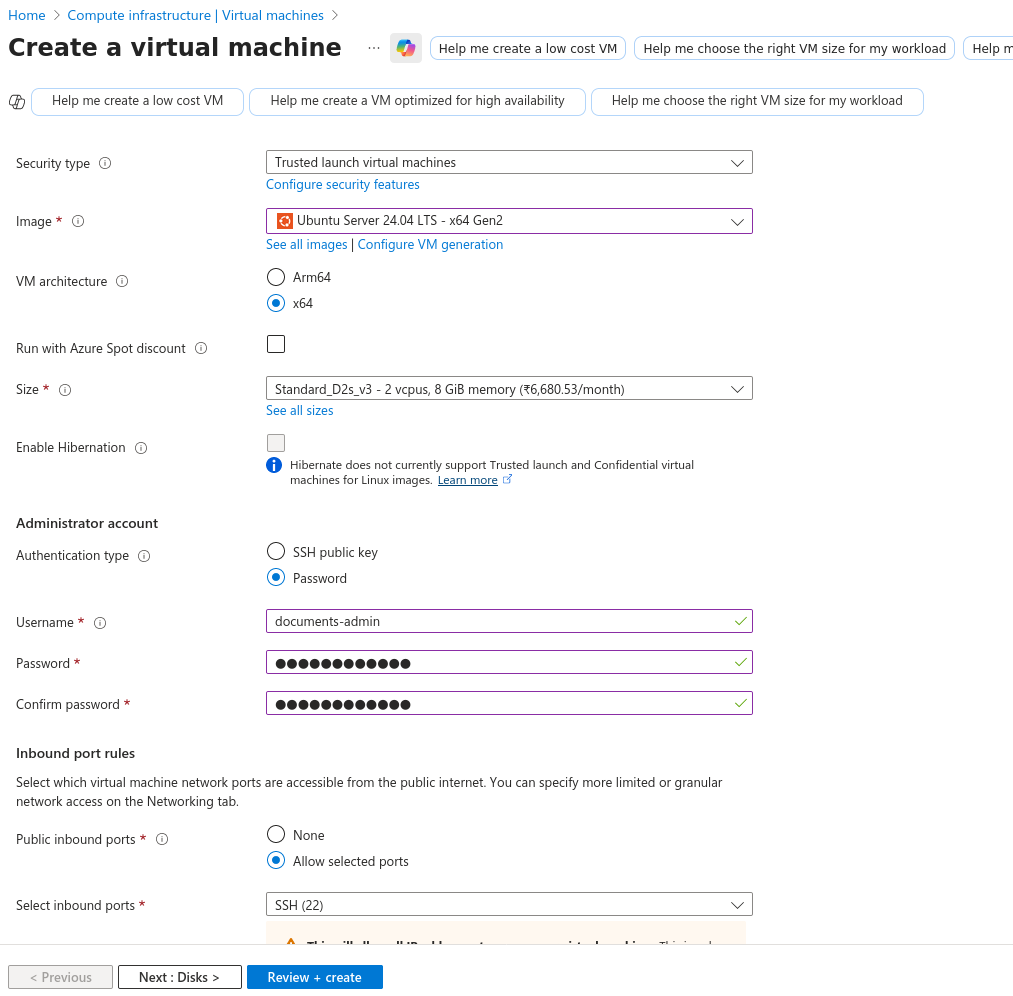The width and height of the screenshot is (1013, 996).
Task: Select None for public inbound ports
Action: pos(276,834)
